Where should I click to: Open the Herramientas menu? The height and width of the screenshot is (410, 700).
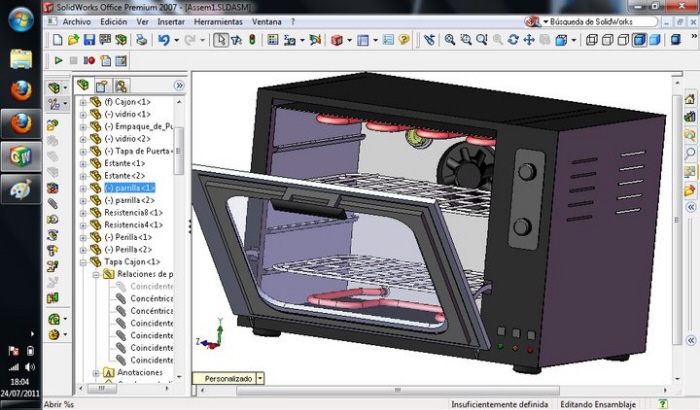218,21
